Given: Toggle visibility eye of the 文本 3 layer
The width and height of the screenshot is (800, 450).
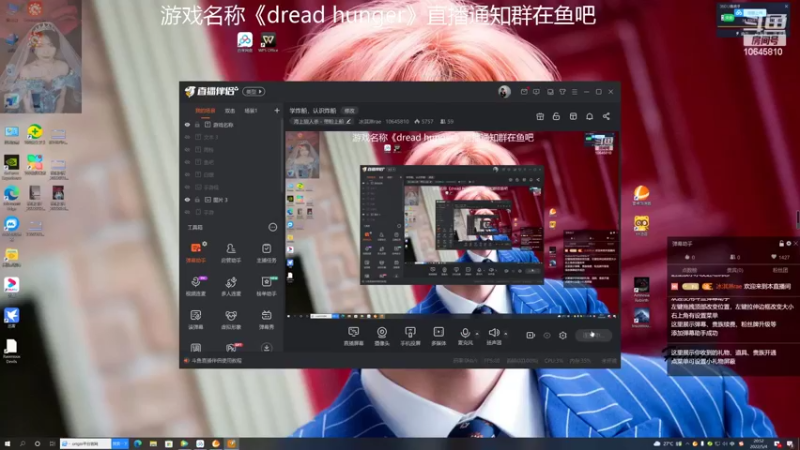Looking at the screenshot, I should pyautogui.click(x=187, y=137).
